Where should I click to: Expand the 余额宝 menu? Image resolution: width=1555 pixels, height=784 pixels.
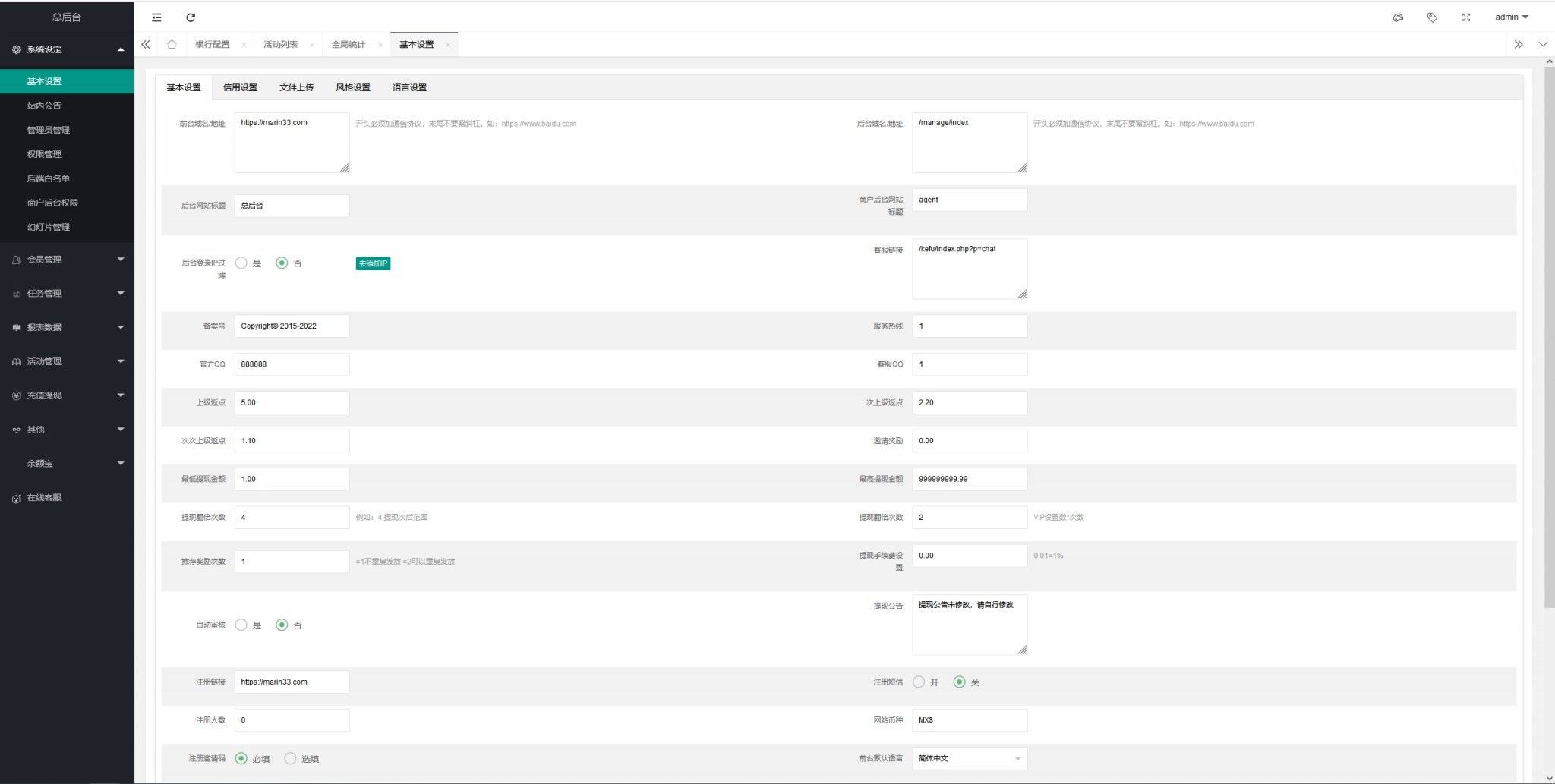click(121, 464)
